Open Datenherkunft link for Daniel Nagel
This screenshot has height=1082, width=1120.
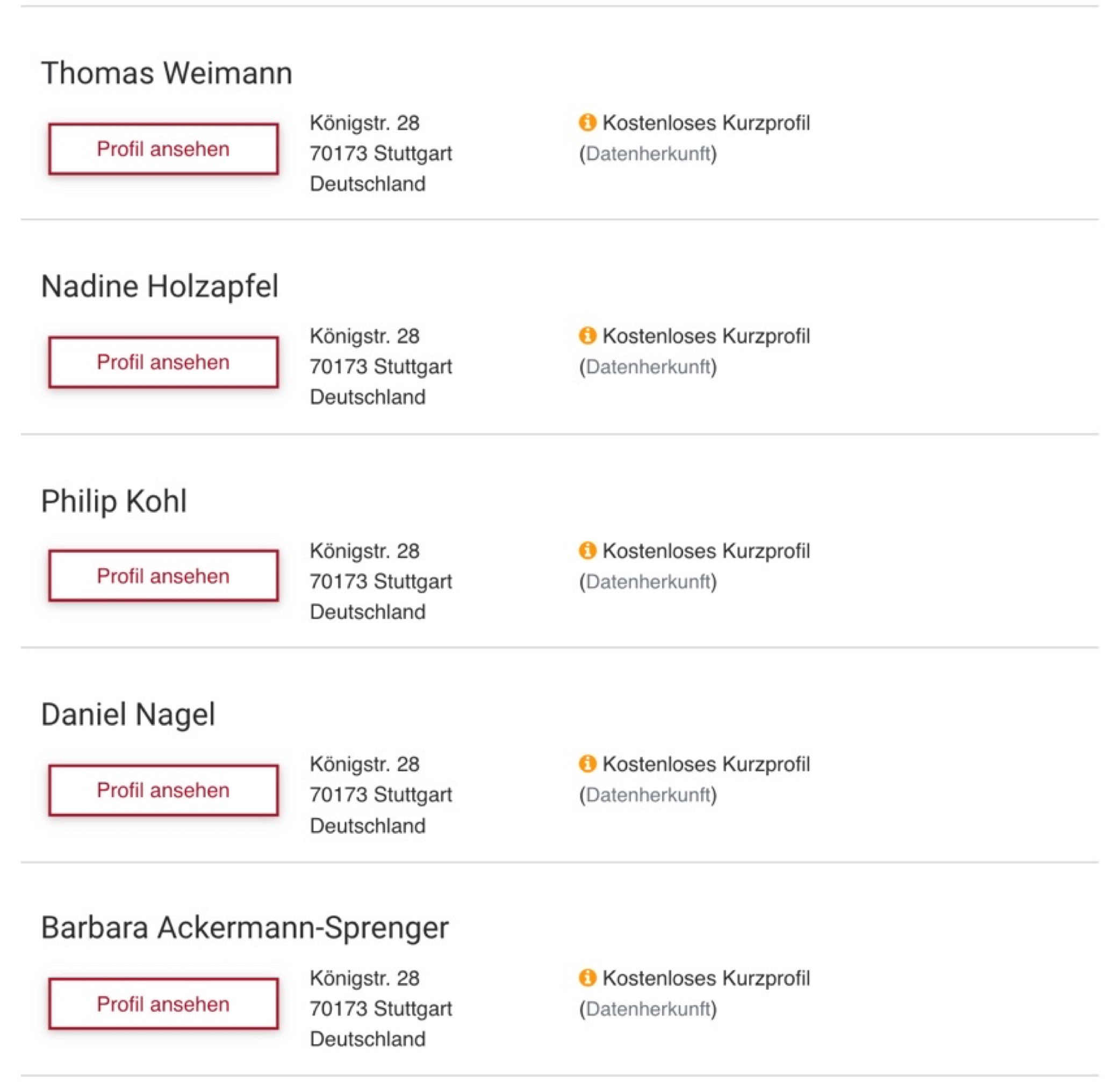(648, 795)
